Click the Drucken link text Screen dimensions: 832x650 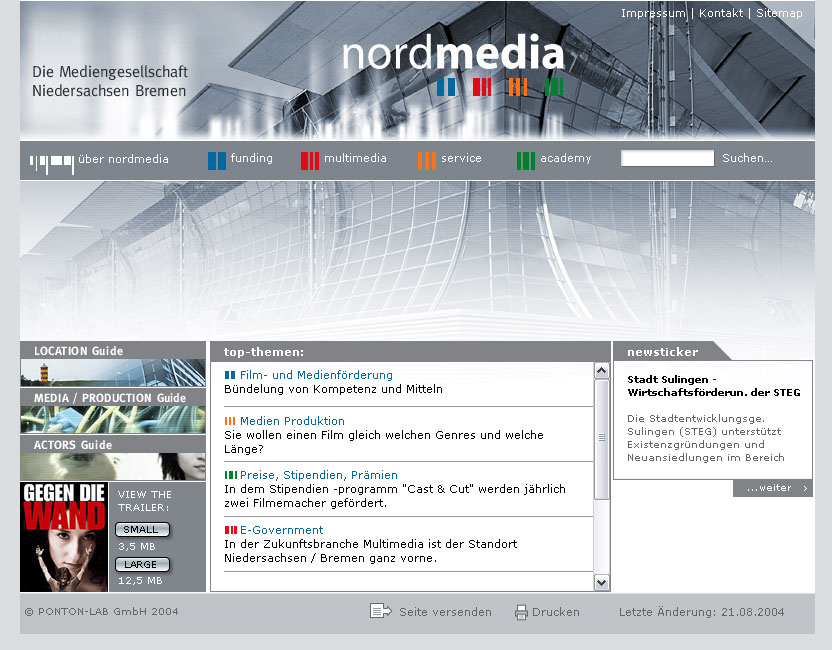point(556,612)
